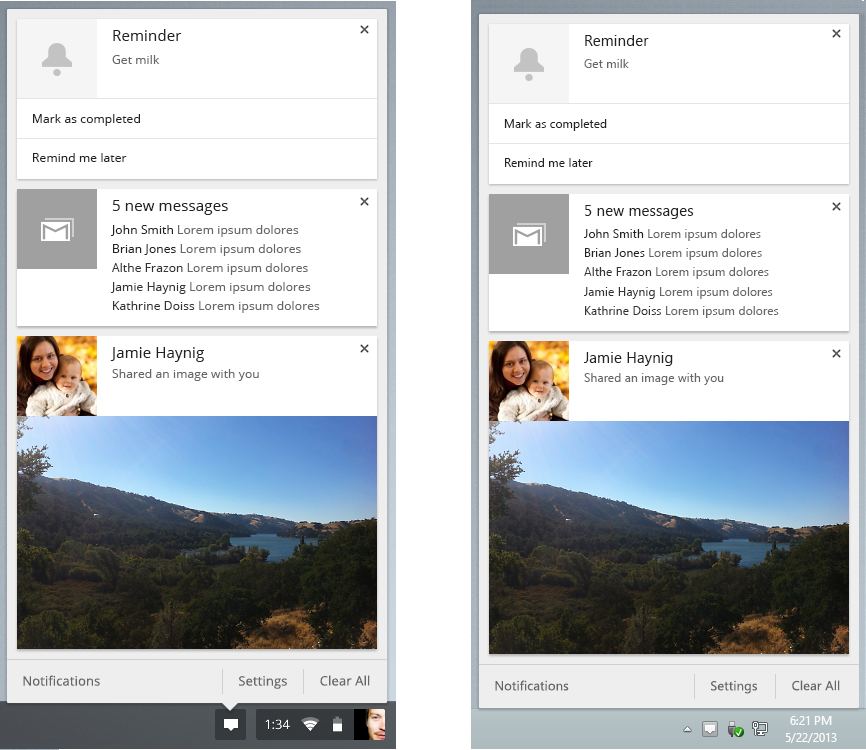Screen dimensions: 866x750
Task: Select the John Smith message in the Chrome OS panel
Action: (x=205, y=230)
